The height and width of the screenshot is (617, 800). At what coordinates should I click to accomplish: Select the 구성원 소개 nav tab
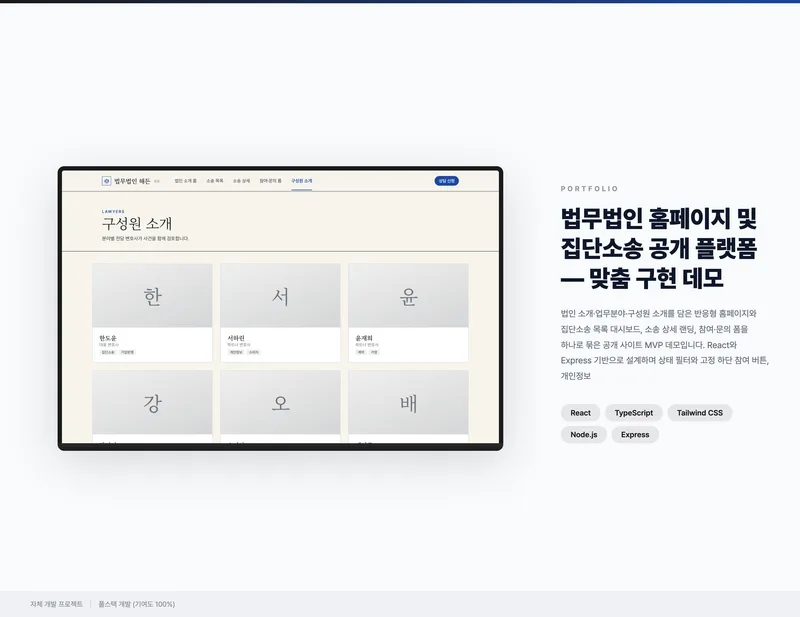point(302,181)
